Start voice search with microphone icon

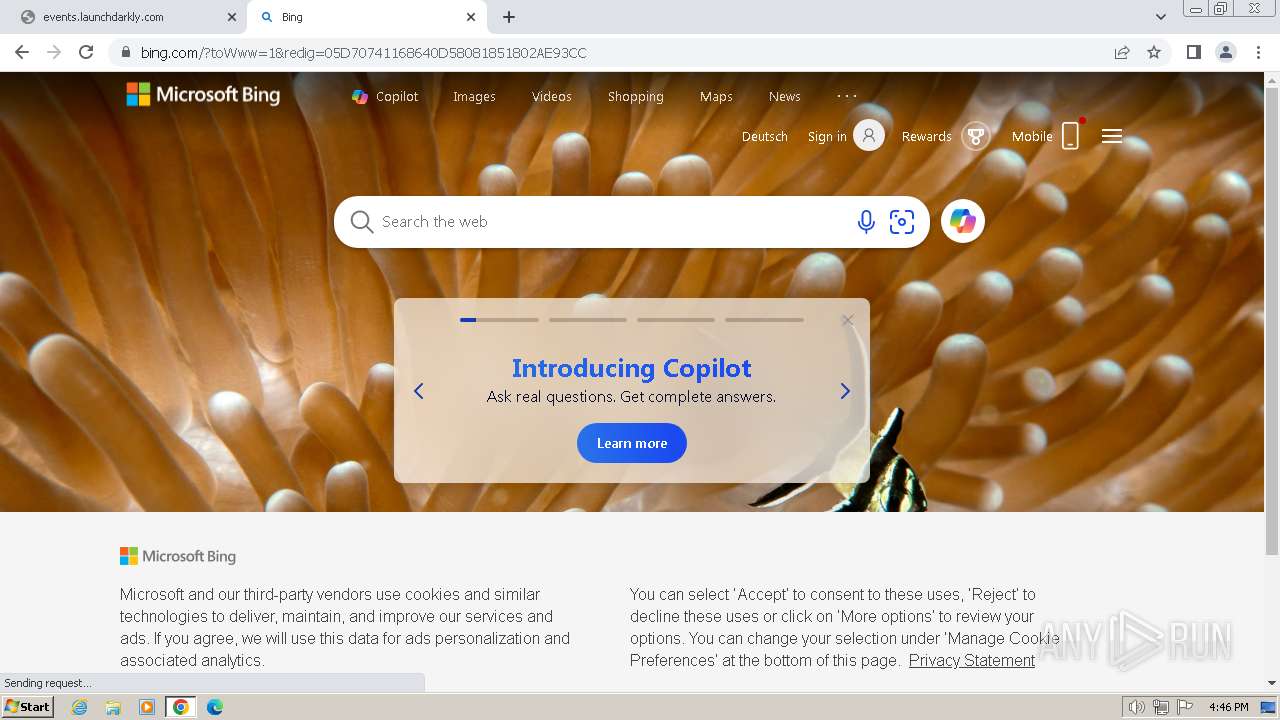[866, 222]
